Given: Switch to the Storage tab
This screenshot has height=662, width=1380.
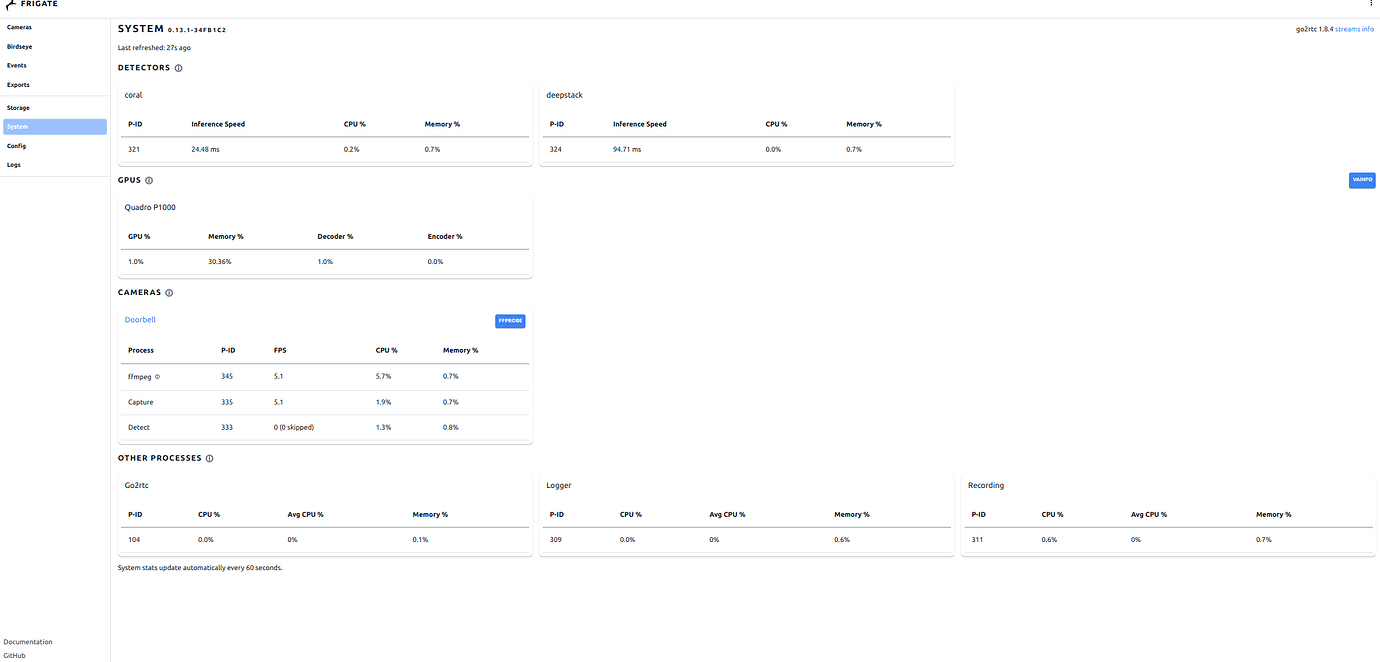Looking at the screenshot, I should pyautogui.click(x=18, y=107).
